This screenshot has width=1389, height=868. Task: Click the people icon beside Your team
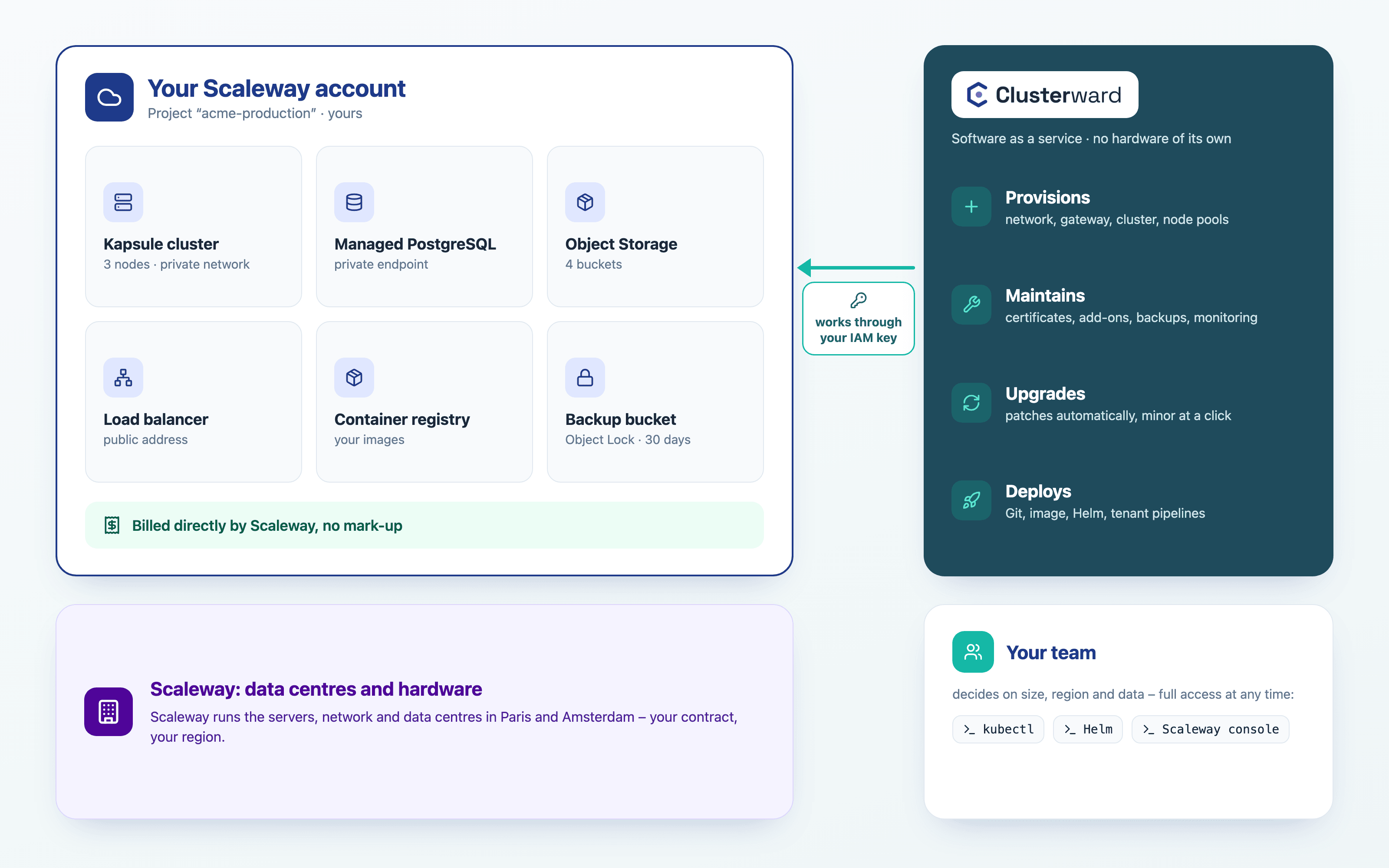pos(973,651)
